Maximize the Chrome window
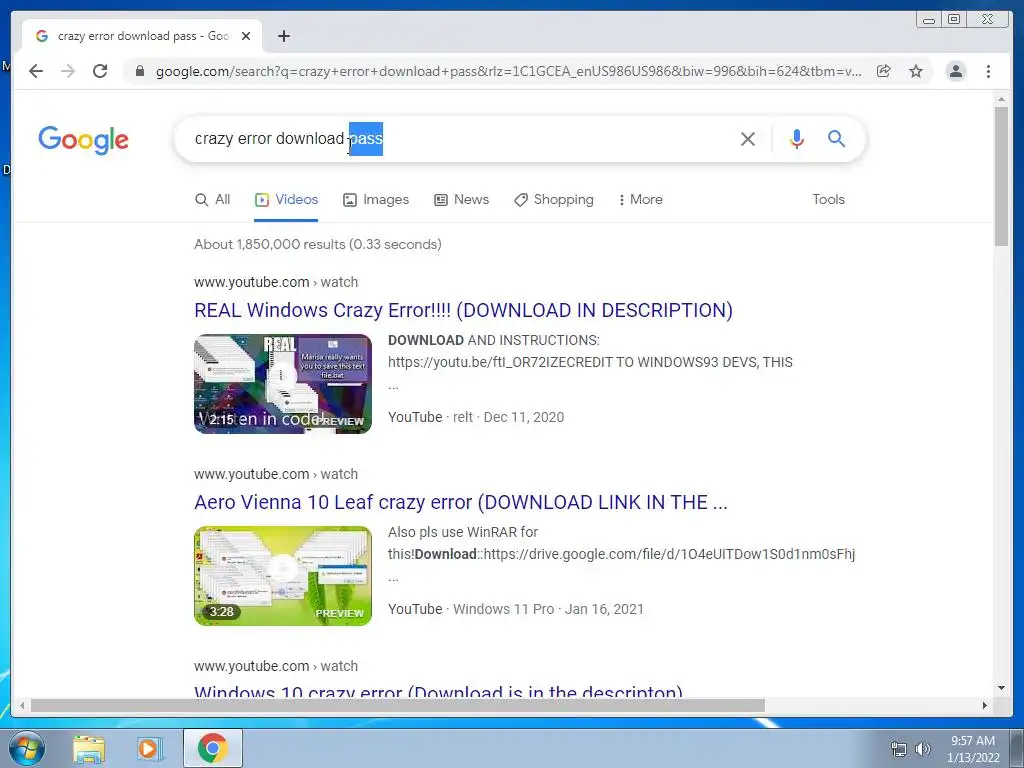Viewport: 1024px width, 768px height. 954,20
